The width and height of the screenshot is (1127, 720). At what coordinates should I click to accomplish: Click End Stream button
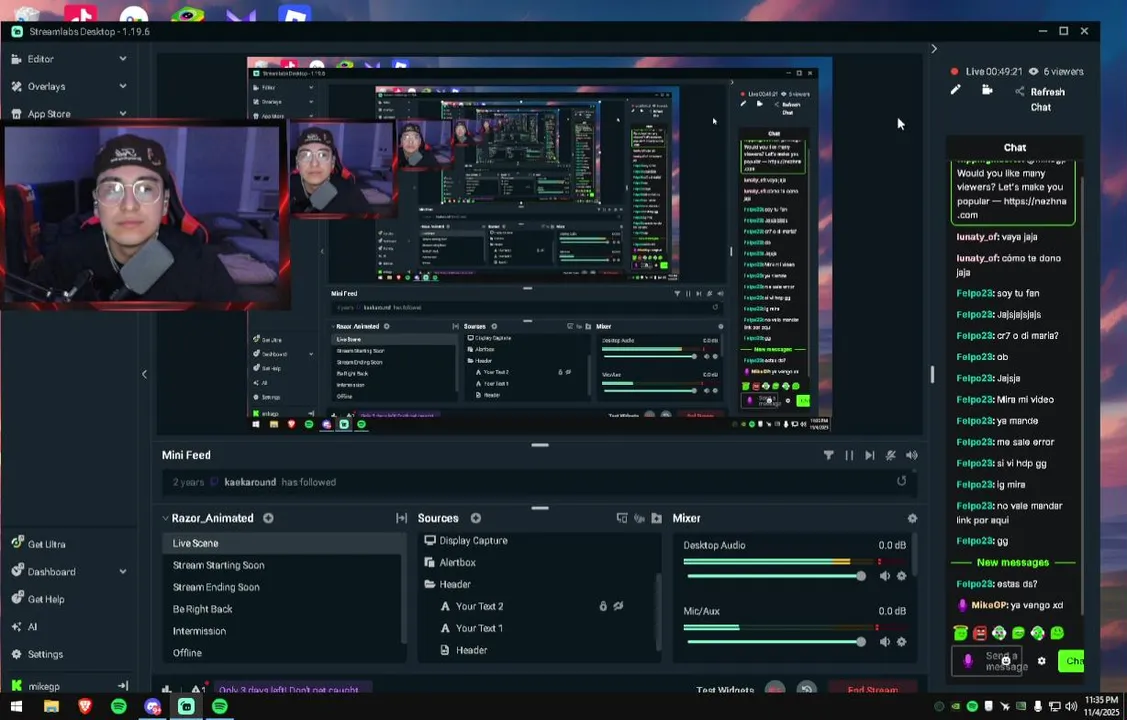coord(873,689)
